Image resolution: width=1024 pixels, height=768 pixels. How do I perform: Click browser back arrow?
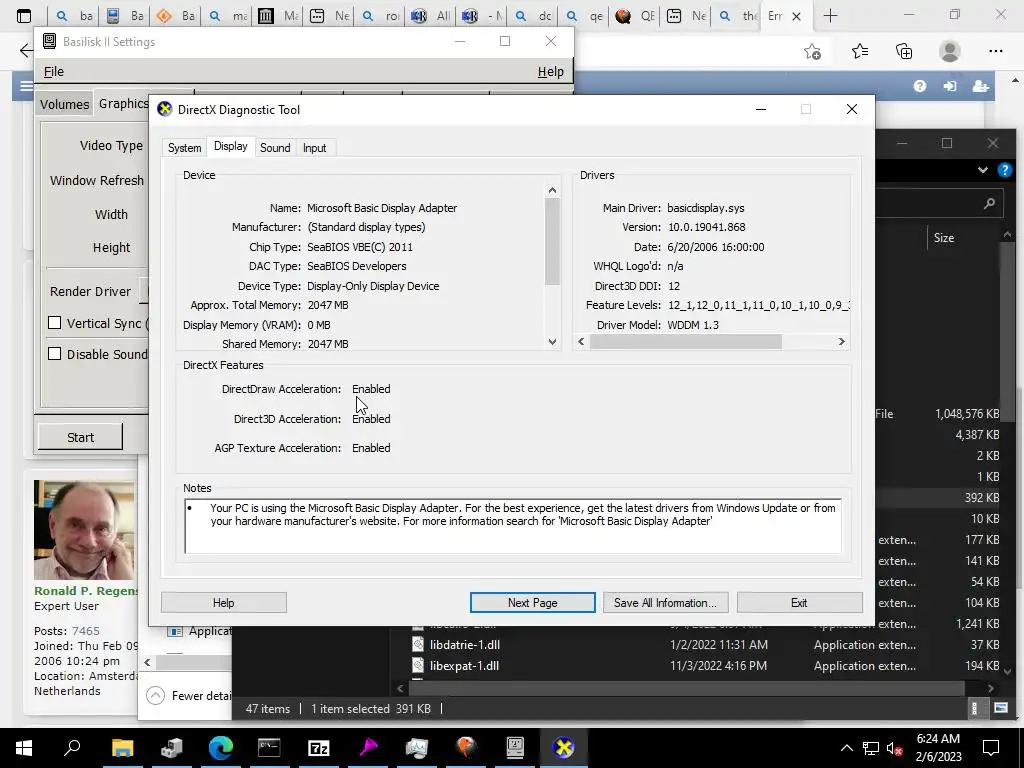coord(25,51)
